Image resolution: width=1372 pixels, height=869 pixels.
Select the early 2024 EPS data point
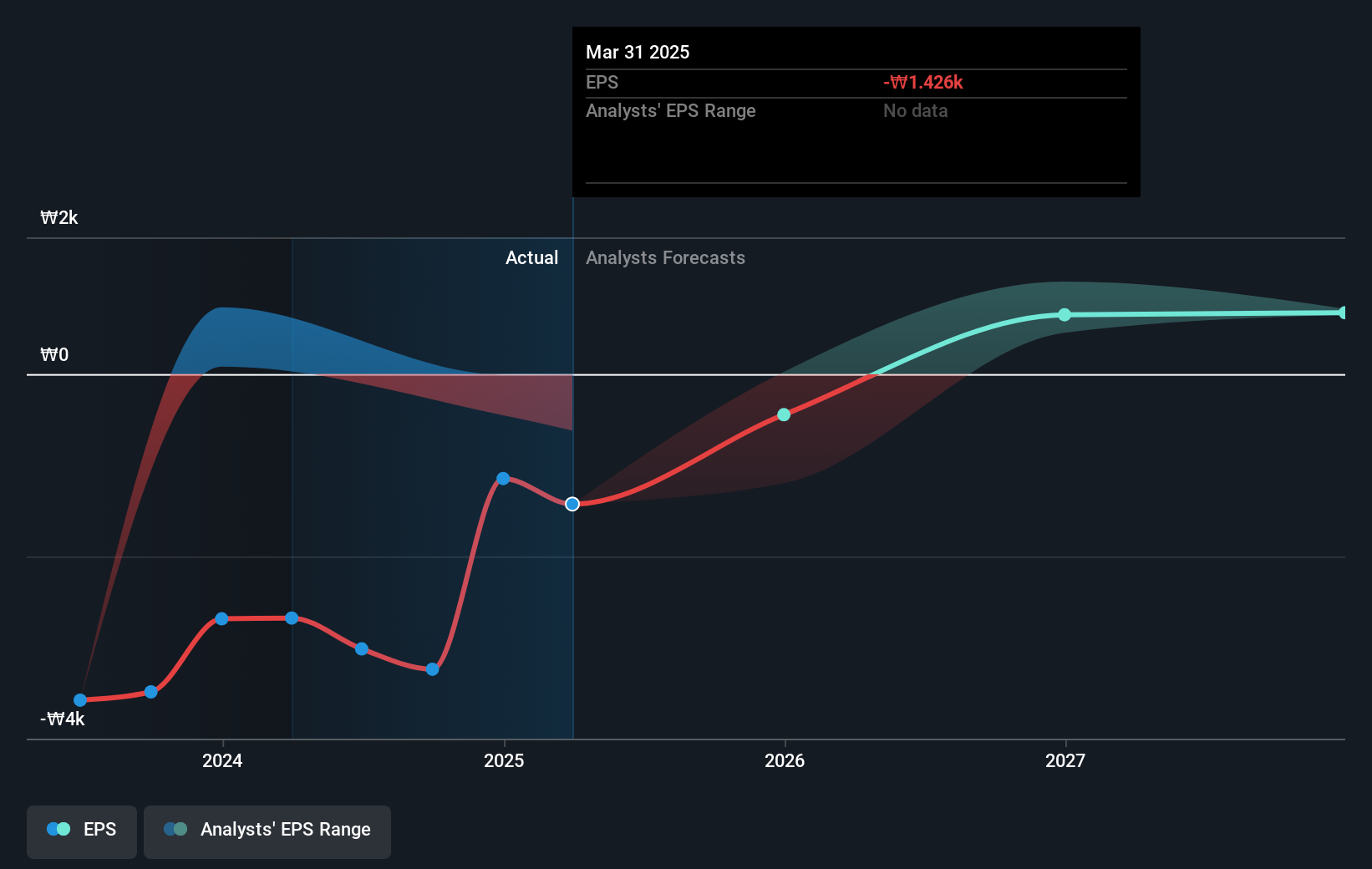click(221, 619)
